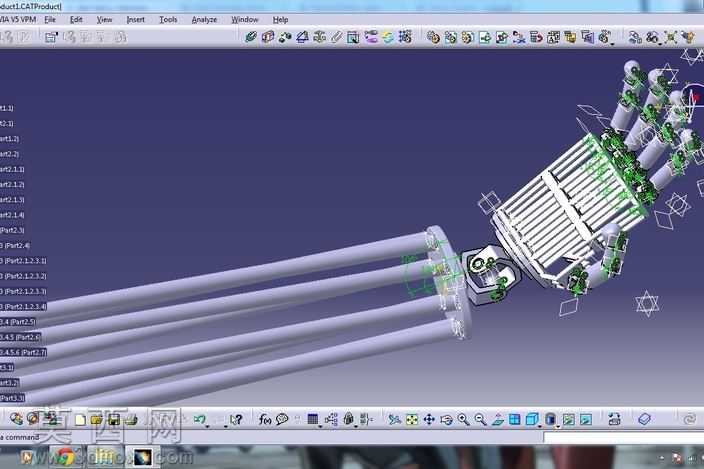704x469 pixels.
Task: Select the Offset Constraint tool
Action: [x=285, y=37]
